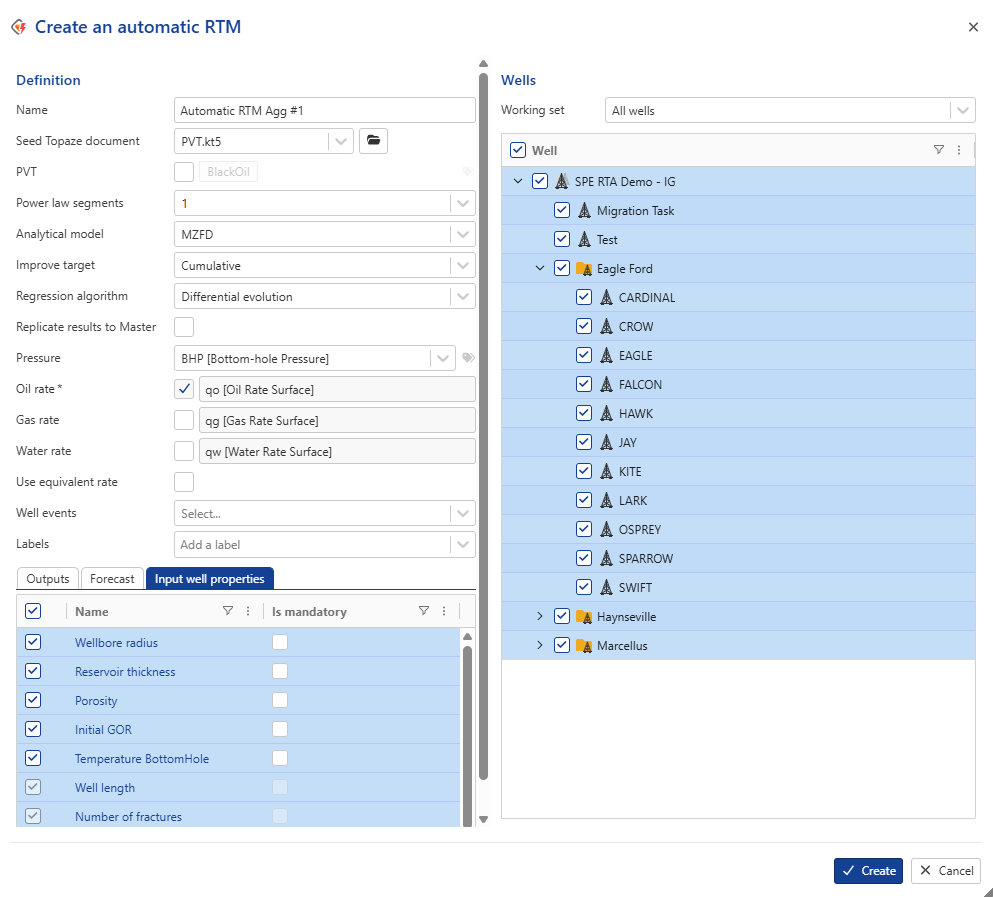Image resolution: width=993 pixels, height=898 pixels.
Task: Switch to the Forecast tab
Action: point(112,579)
